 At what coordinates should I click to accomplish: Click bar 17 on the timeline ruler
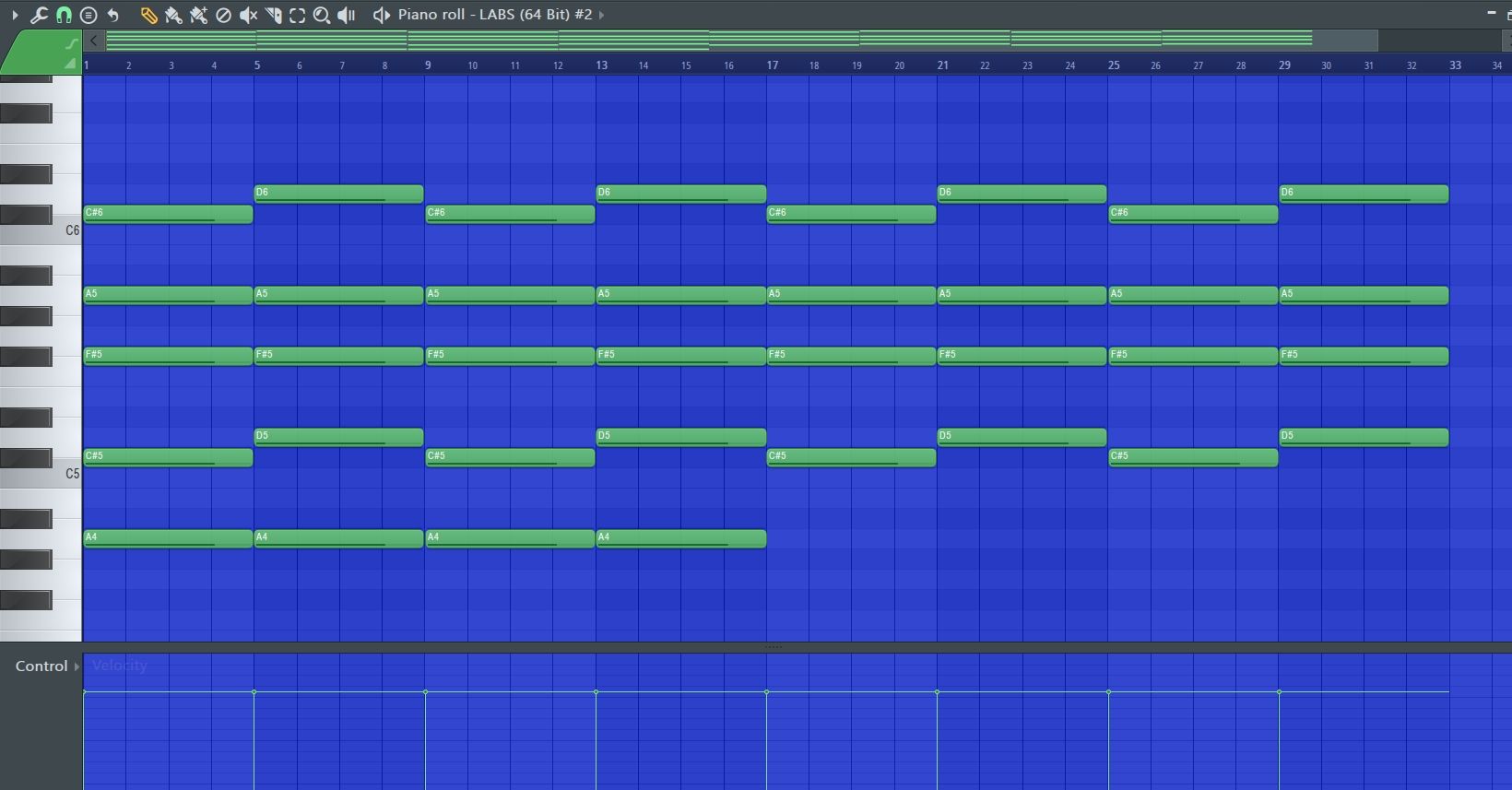pos(772,65)
